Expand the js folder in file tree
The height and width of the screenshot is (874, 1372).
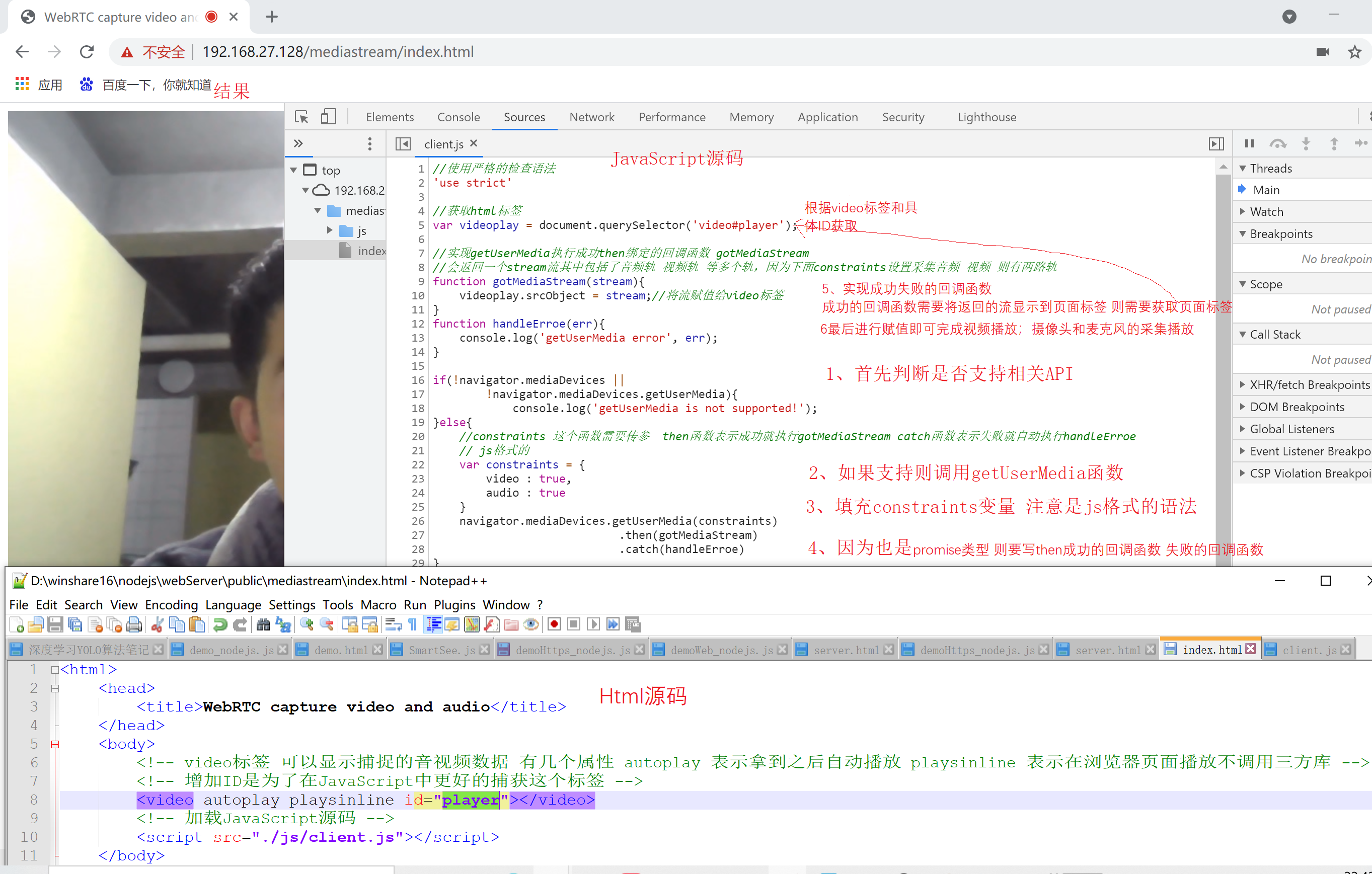pyautogui.click(x=330, y=230)
